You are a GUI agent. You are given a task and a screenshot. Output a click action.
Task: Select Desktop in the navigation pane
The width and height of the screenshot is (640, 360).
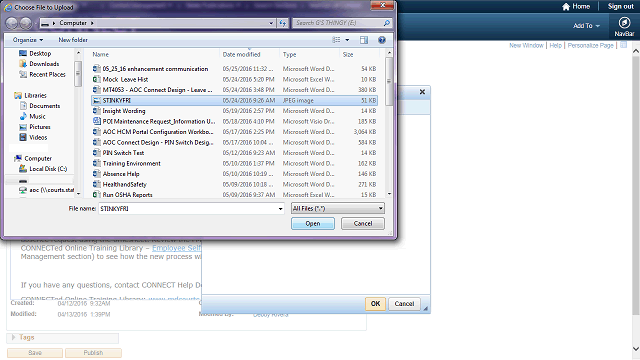[x=40, y=53]
